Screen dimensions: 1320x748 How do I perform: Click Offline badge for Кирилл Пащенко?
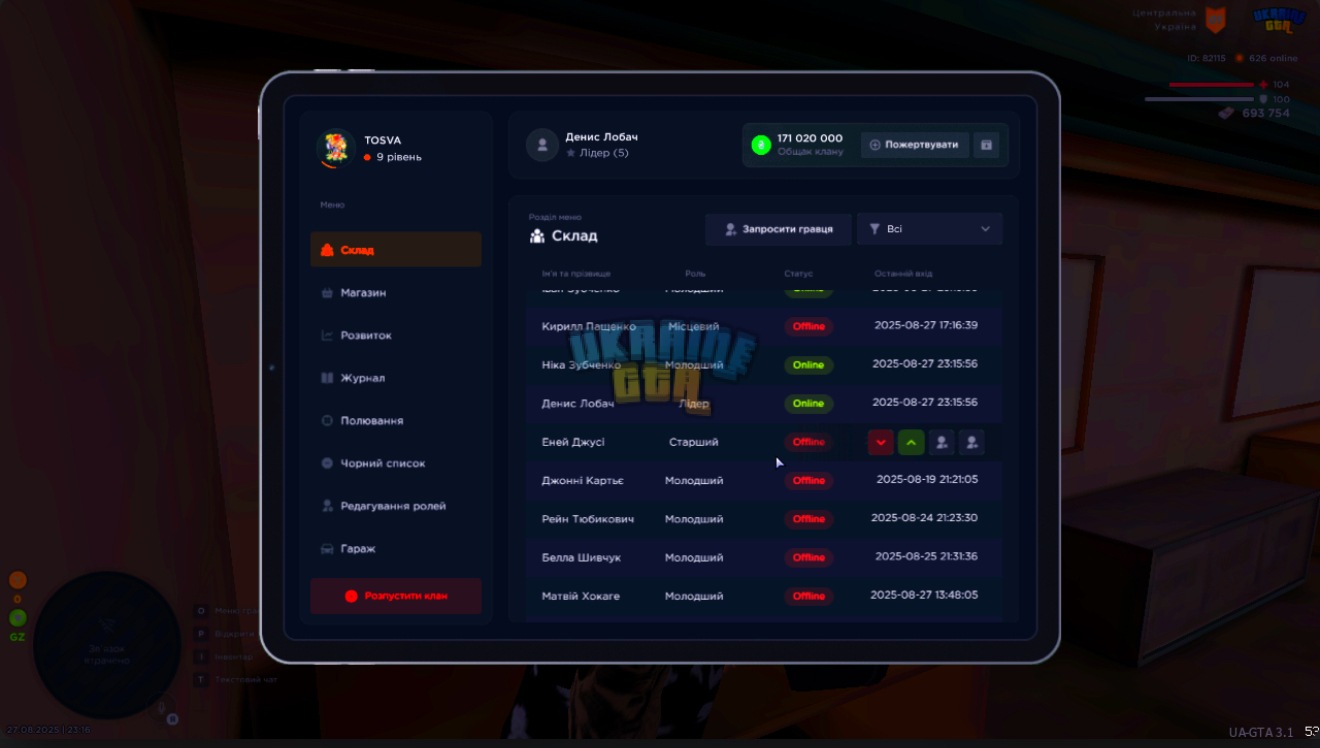coord(809,326)
